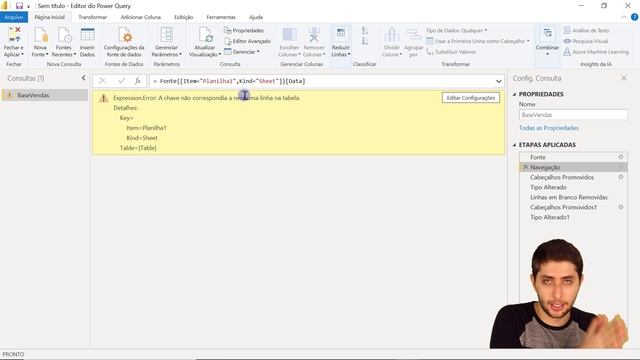Click Pesquisa Visual
Viewport: 640px width, 360px height.
click(x=586, y=41)
